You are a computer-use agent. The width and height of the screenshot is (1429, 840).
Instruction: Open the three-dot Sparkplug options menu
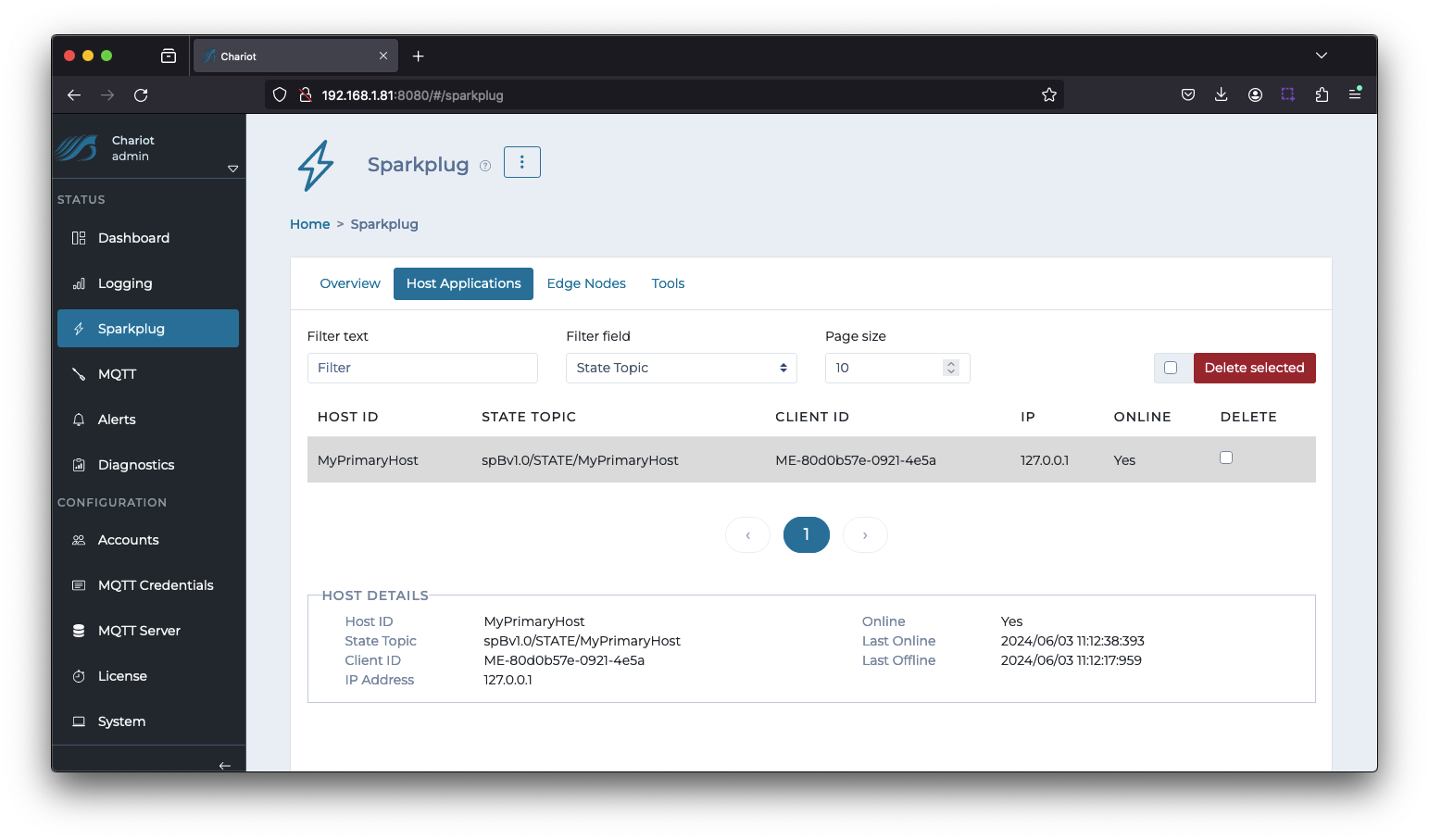[522, 162]
